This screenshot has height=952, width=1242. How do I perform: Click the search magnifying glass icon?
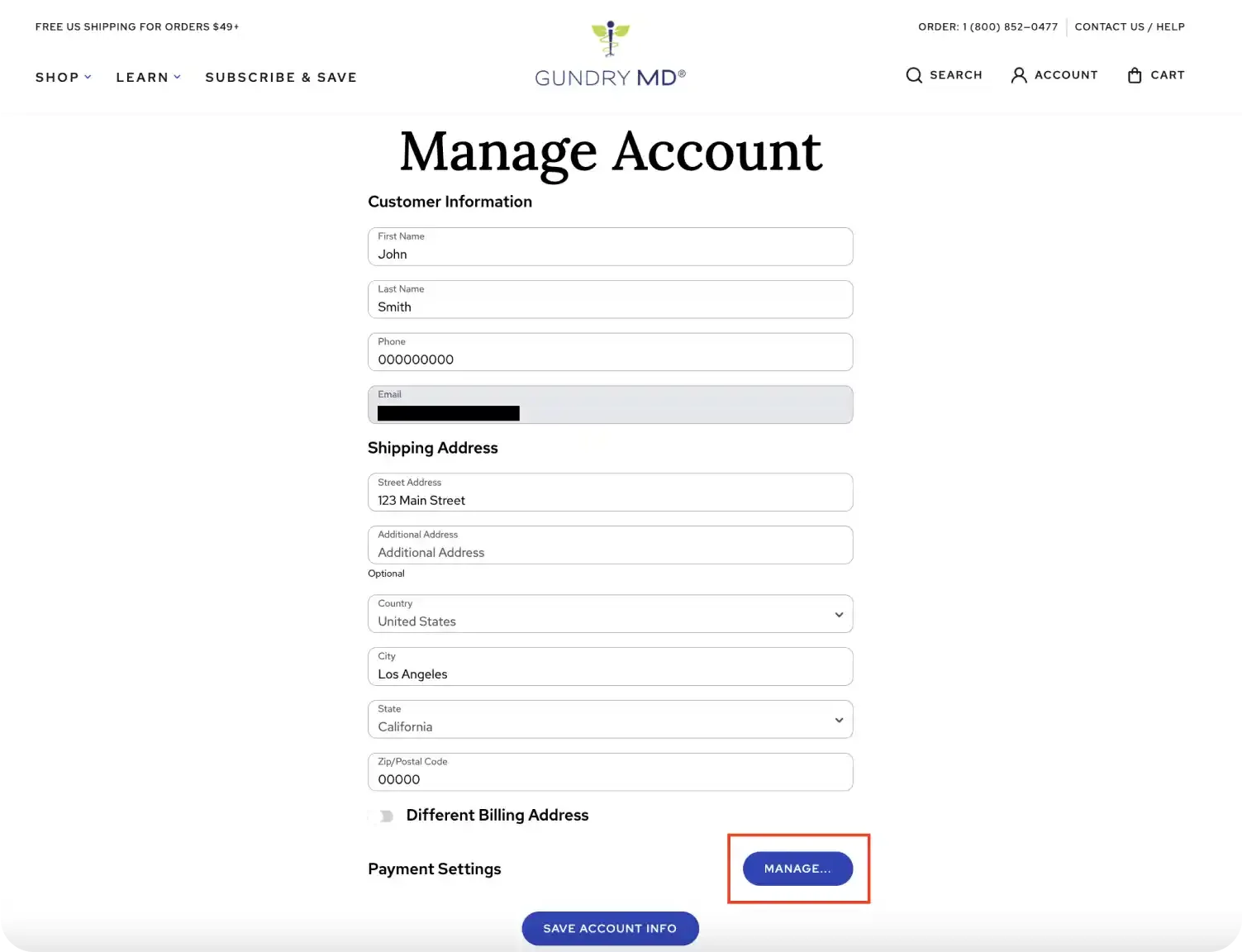tap(914, 75)
